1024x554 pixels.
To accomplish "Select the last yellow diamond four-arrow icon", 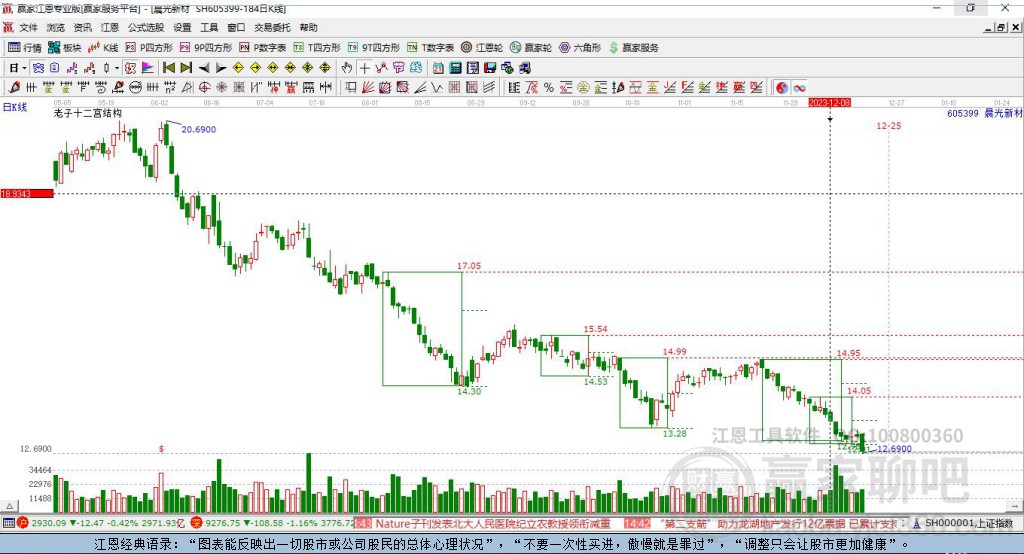I will coord(325,68).
